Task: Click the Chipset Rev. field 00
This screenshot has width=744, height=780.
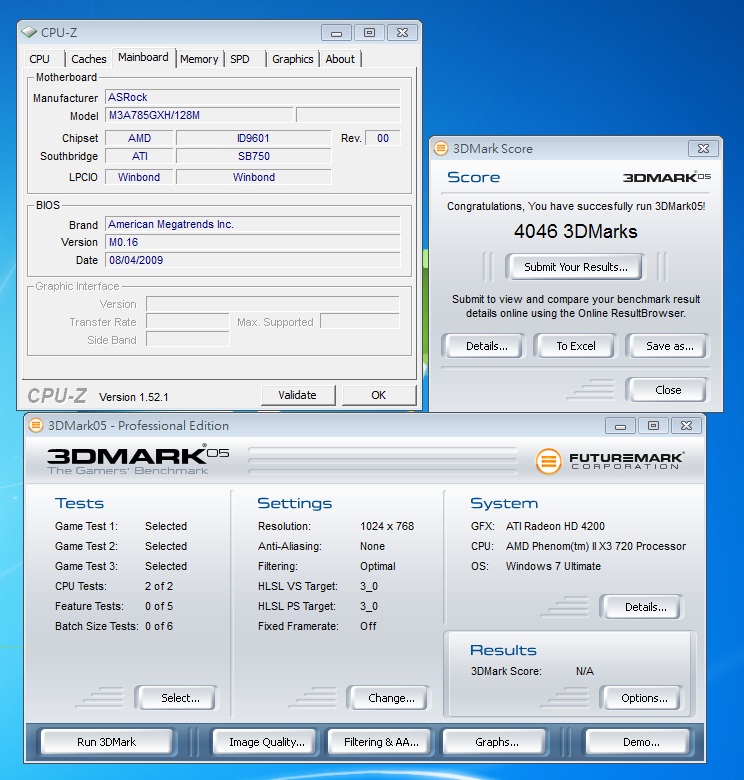Action: click(383, 138)
